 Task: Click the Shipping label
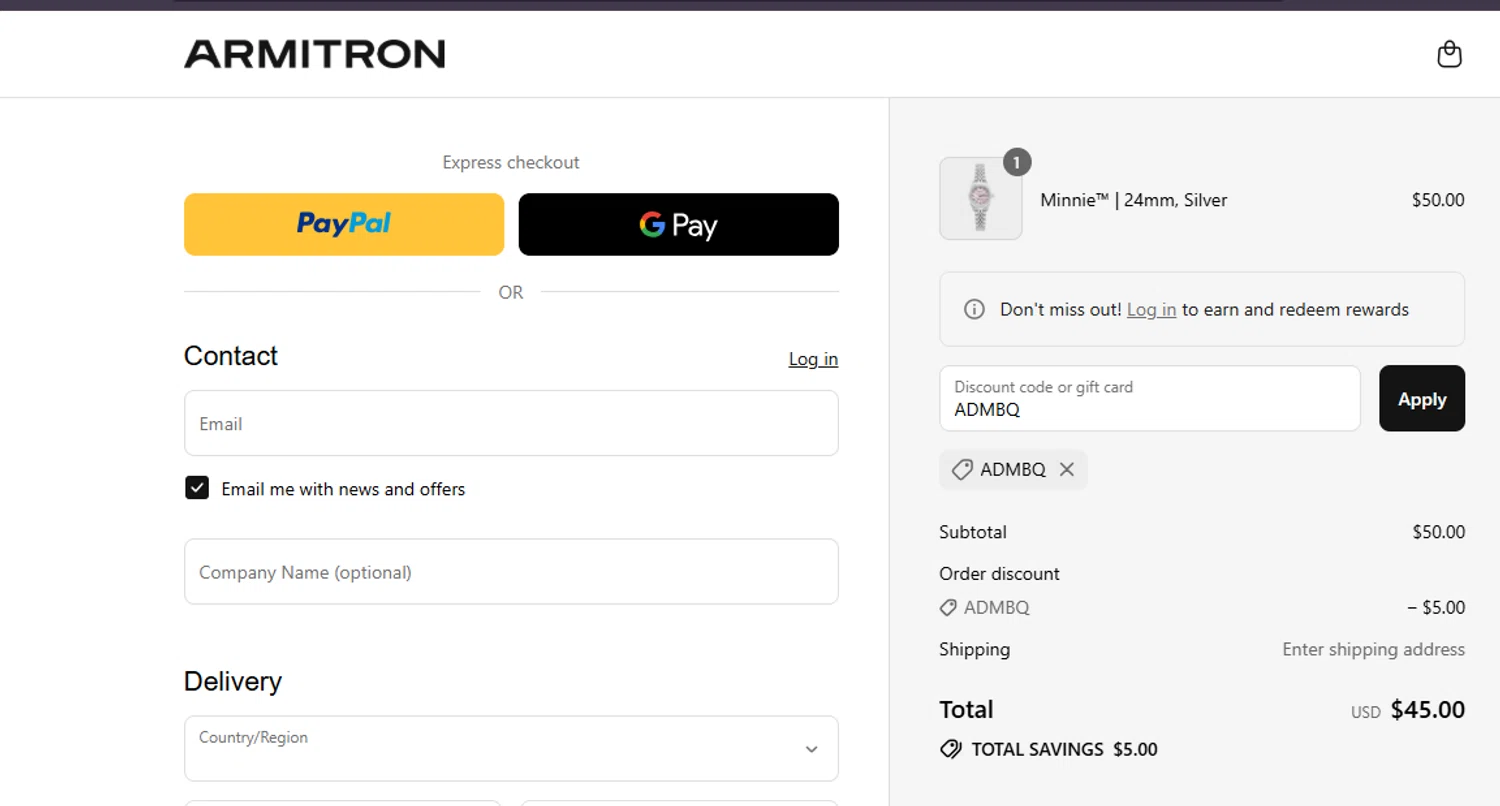click(975, 650)
